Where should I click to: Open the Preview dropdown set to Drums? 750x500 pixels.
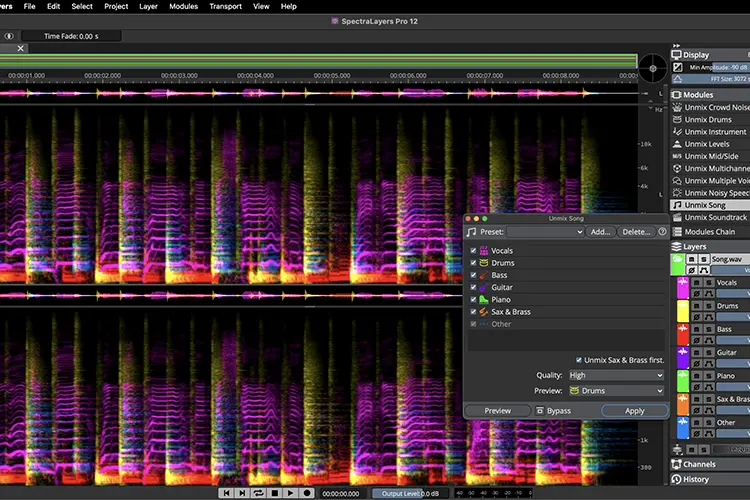pos(616,390)
